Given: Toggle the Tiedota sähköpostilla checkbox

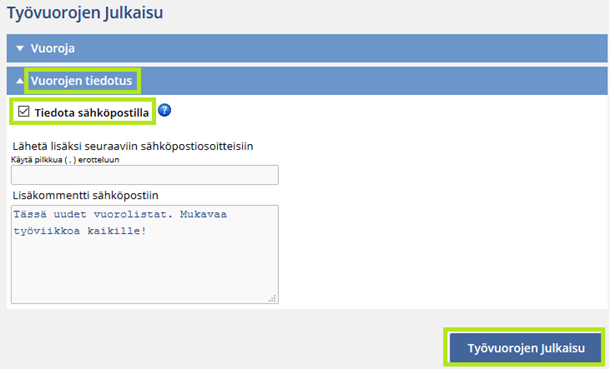Looking at the screenshot, I should click(x=24, y=111).
